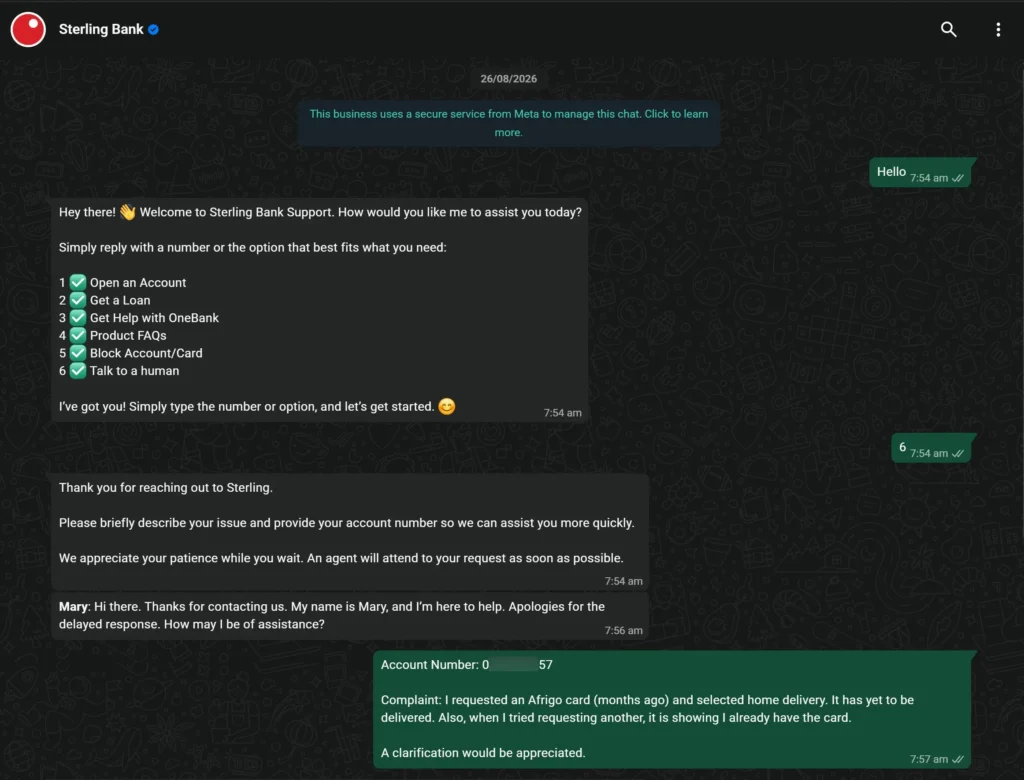Click the 'Talk to a human' option text
Screen dimensions: 1024x780
click(135, 371)
